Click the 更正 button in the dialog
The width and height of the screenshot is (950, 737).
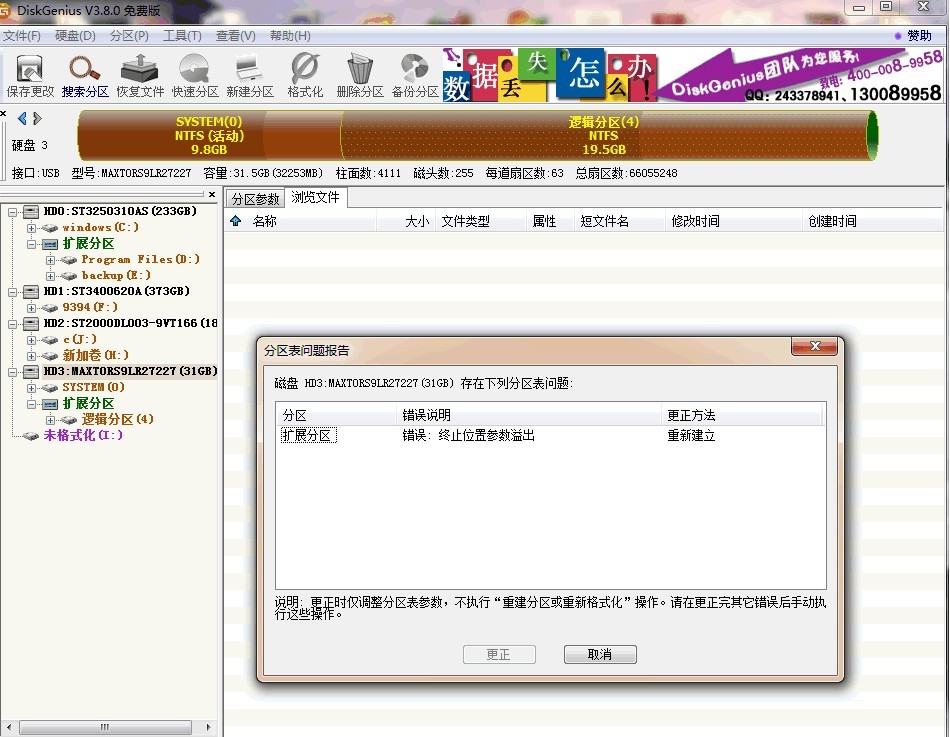pyautogui.click(x=499, y=655)
